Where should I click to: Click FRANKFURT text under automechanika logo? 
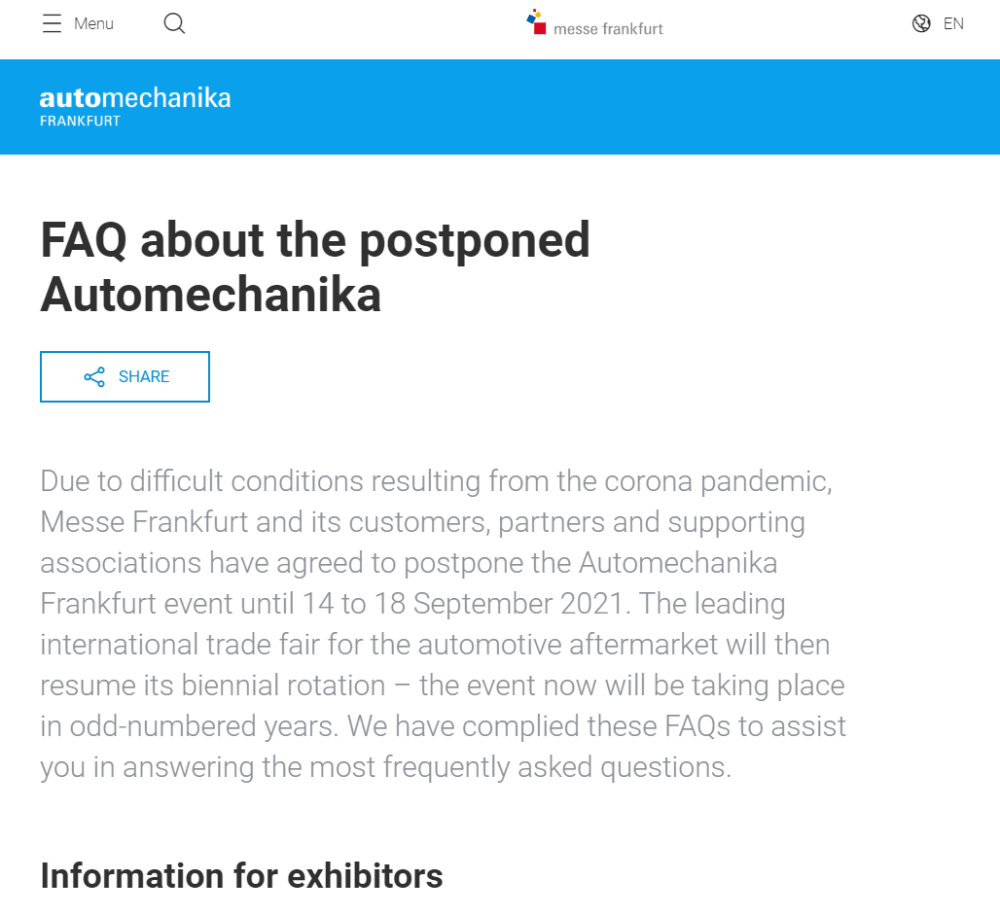[x=80, y=121]
